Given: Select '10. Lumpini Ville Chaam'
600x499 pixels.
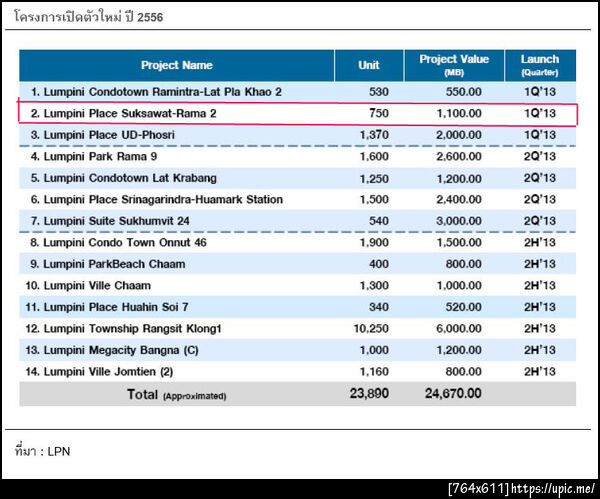Looking at the screenshot, I should click(88, 285).
